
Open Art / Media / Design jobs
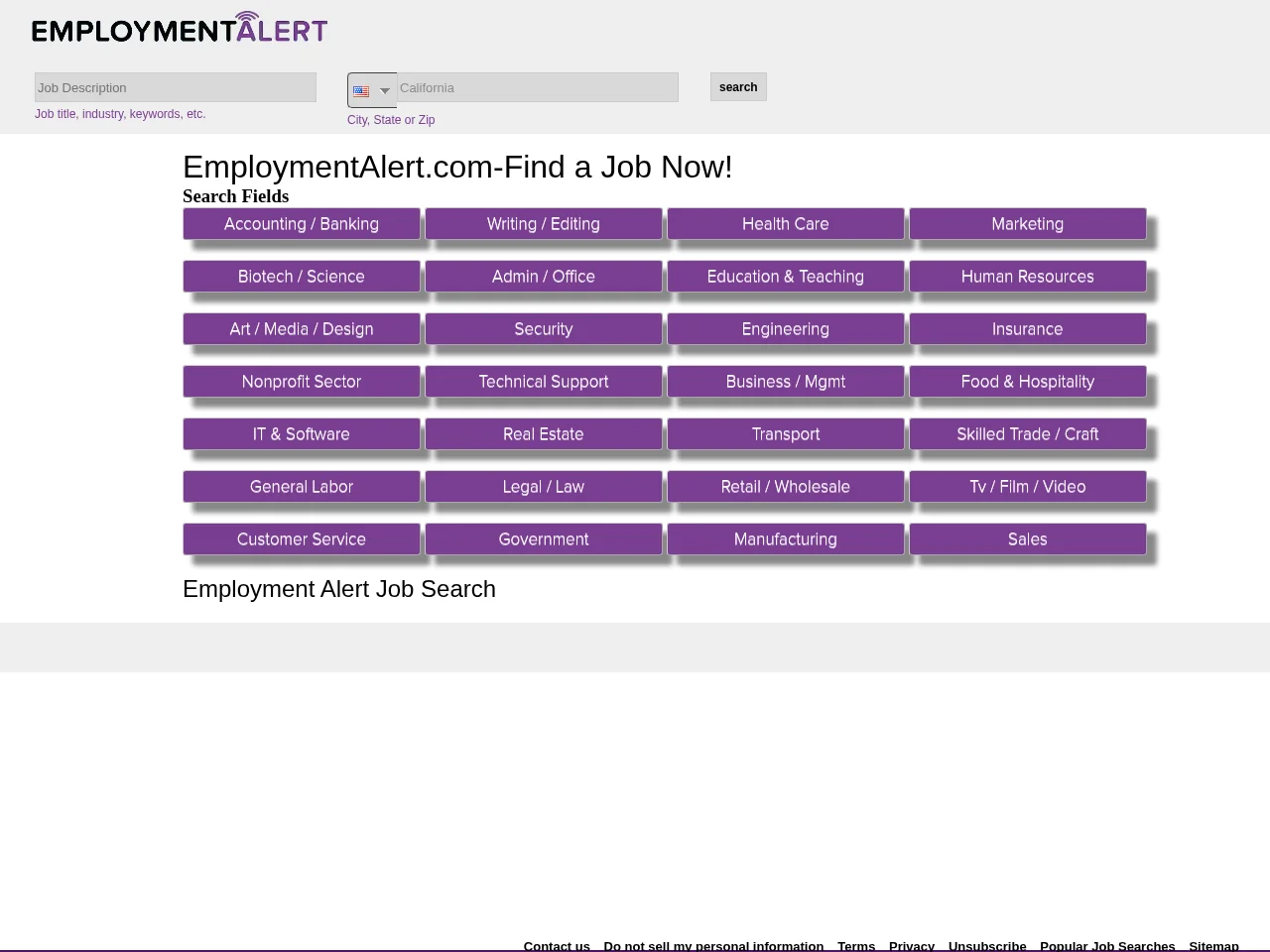tap(302, 329)
